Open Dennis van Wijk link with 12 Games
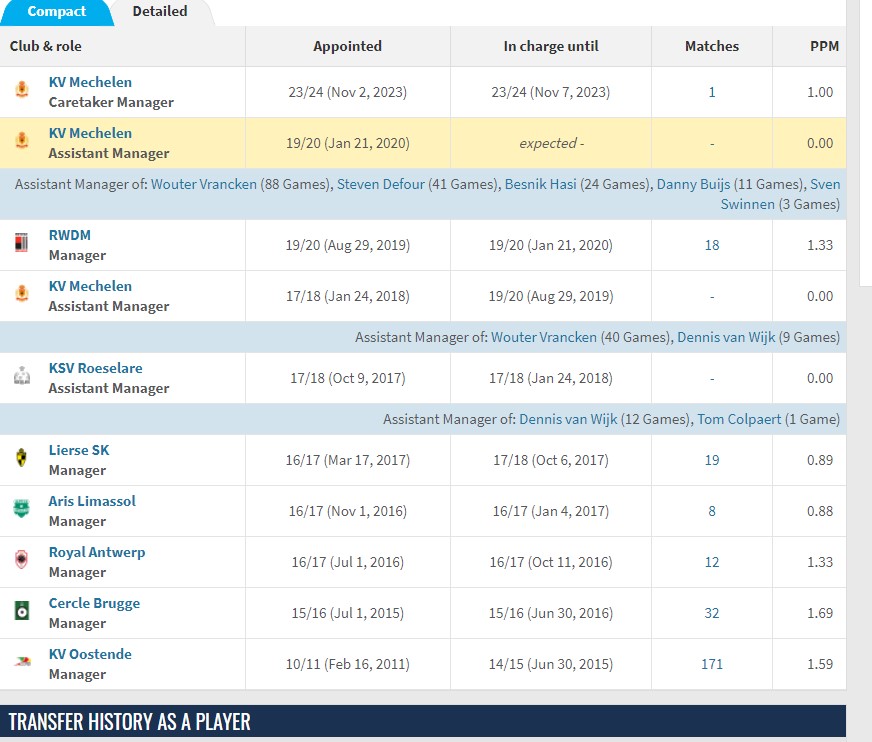This screenshot has width=872, height=742. pos(568,419)
